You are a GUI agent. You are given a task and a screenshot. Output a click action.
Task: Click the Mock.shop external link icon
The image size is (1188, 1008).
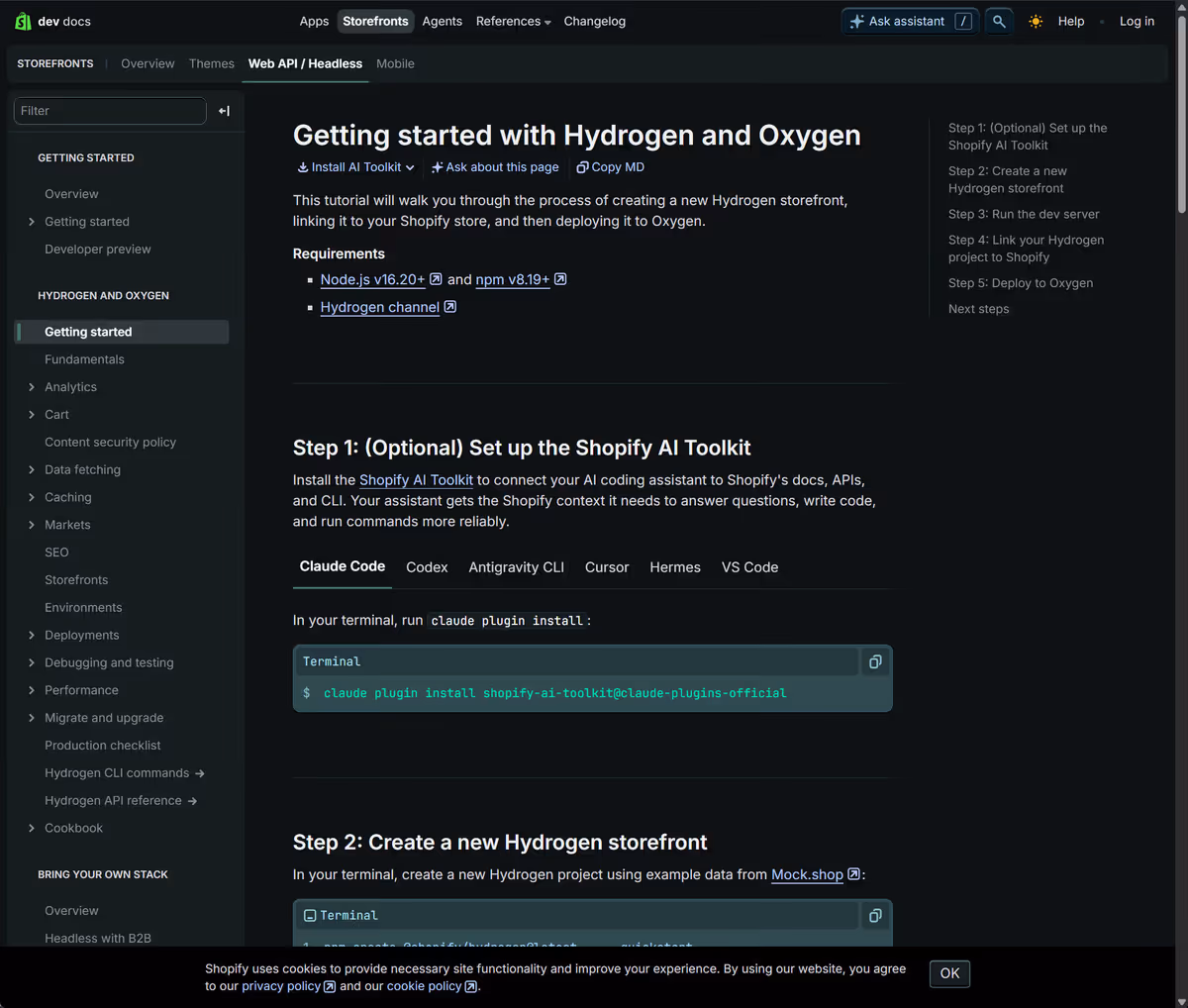[854, 874]
